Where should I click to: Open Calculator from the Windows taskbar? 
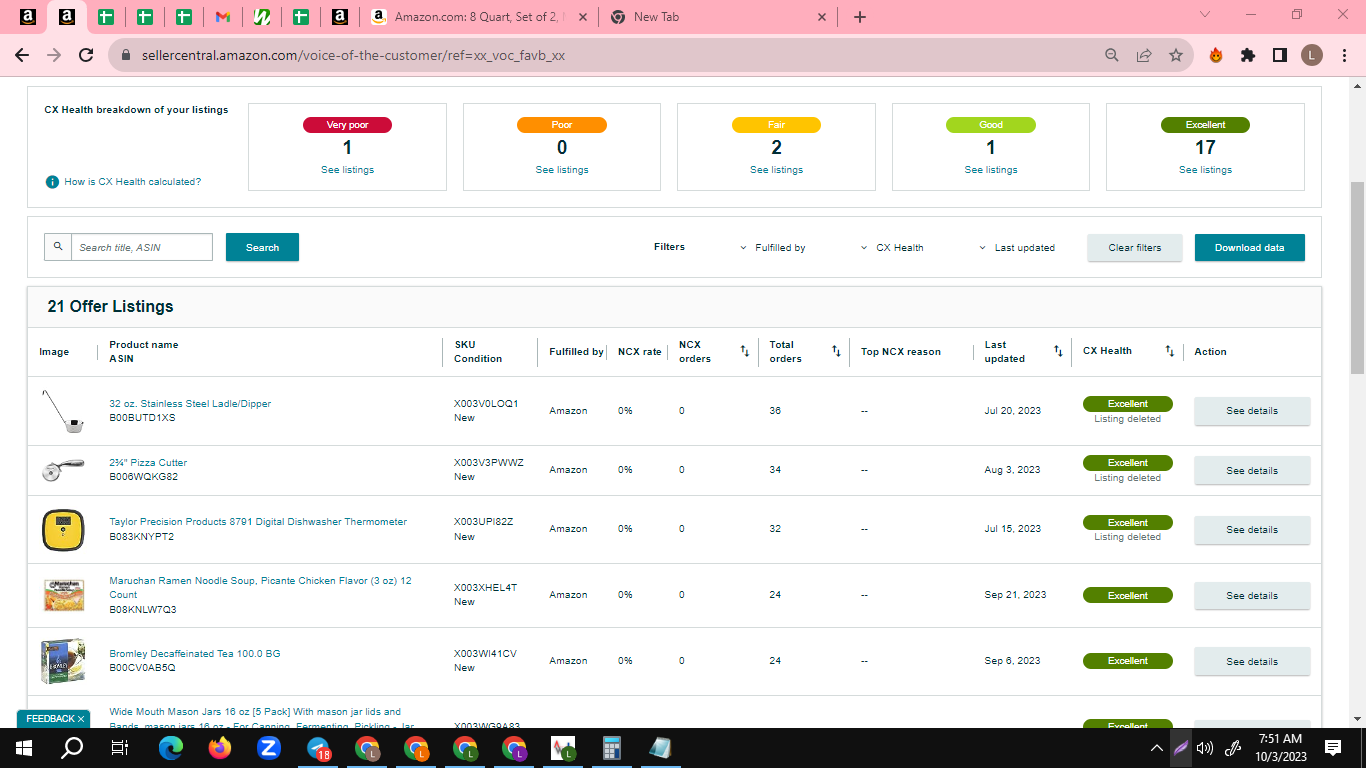point(613,748)
